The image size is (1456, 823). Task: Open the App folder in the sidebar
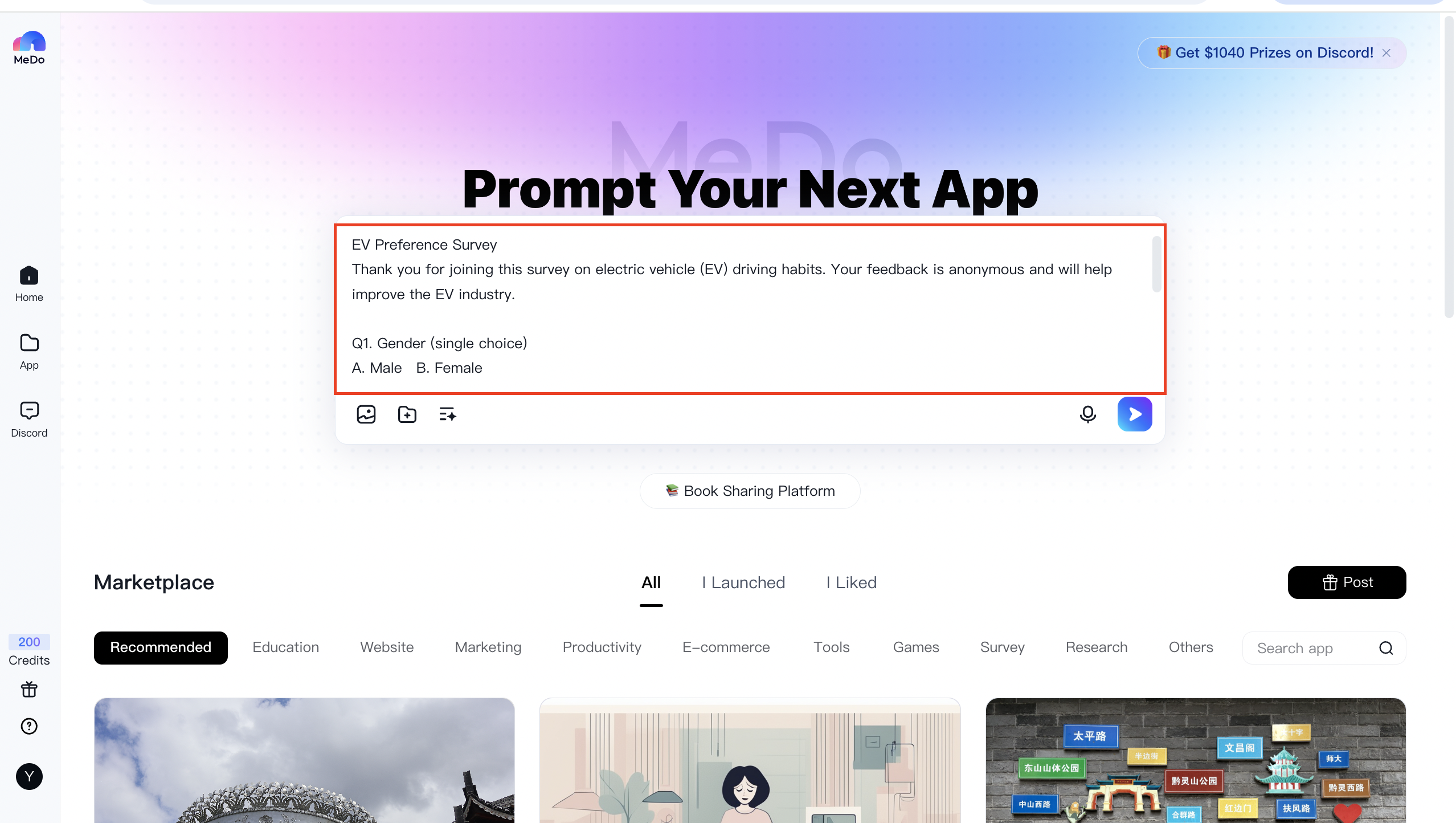(x=29, y=352)
